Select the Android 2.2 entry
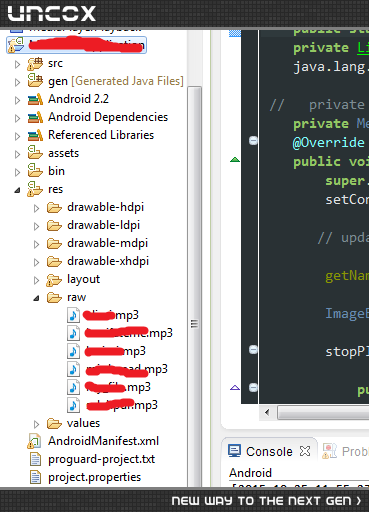Screen dimensions: 369x512 (x=78, y=99)
